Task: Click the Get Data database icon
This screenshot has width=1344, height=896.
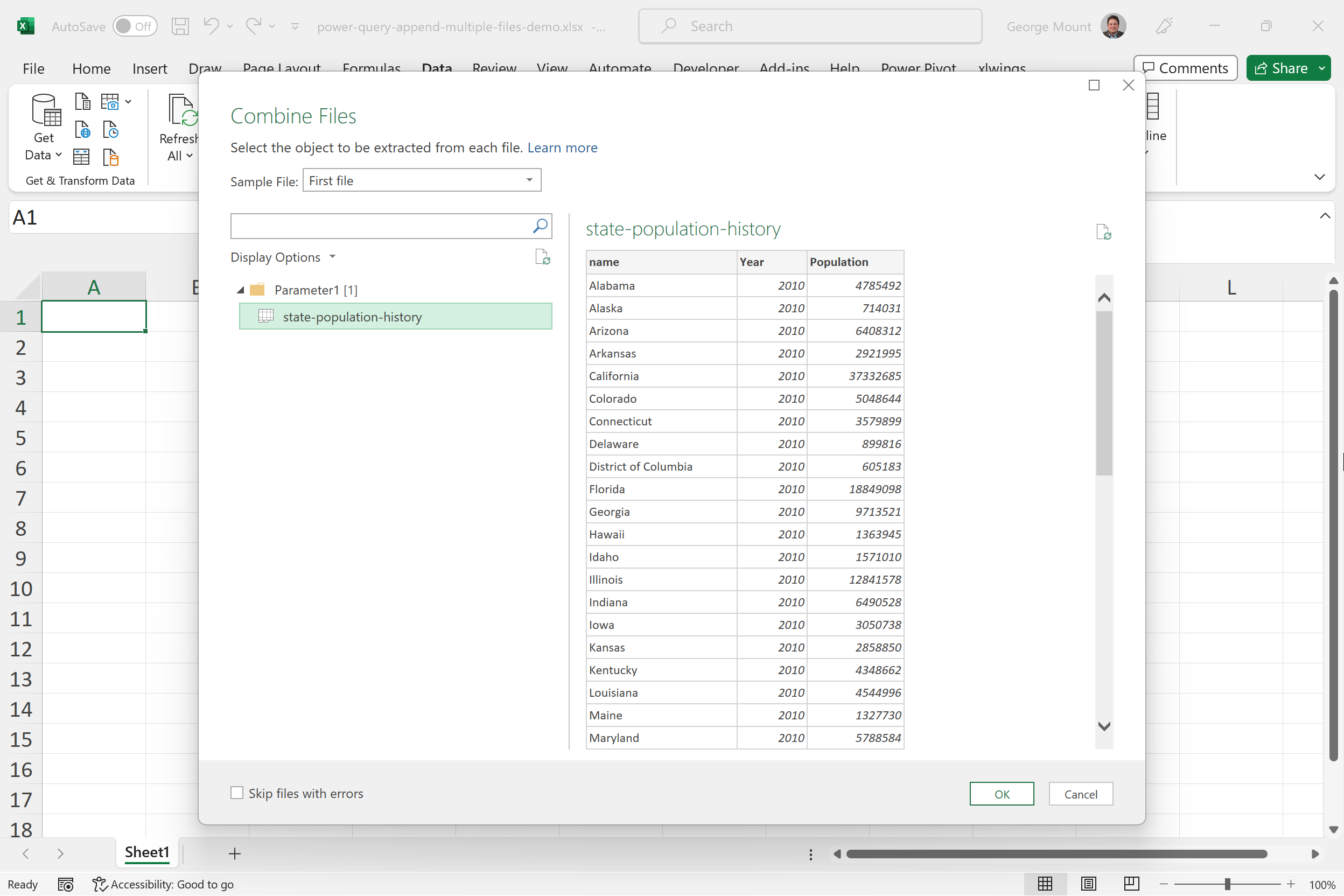Action: click(46, 110)
